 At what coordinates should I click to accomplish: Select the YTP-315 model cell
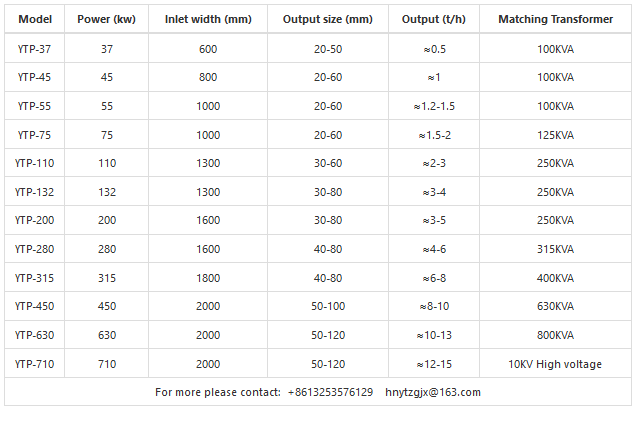pos(35,278)
